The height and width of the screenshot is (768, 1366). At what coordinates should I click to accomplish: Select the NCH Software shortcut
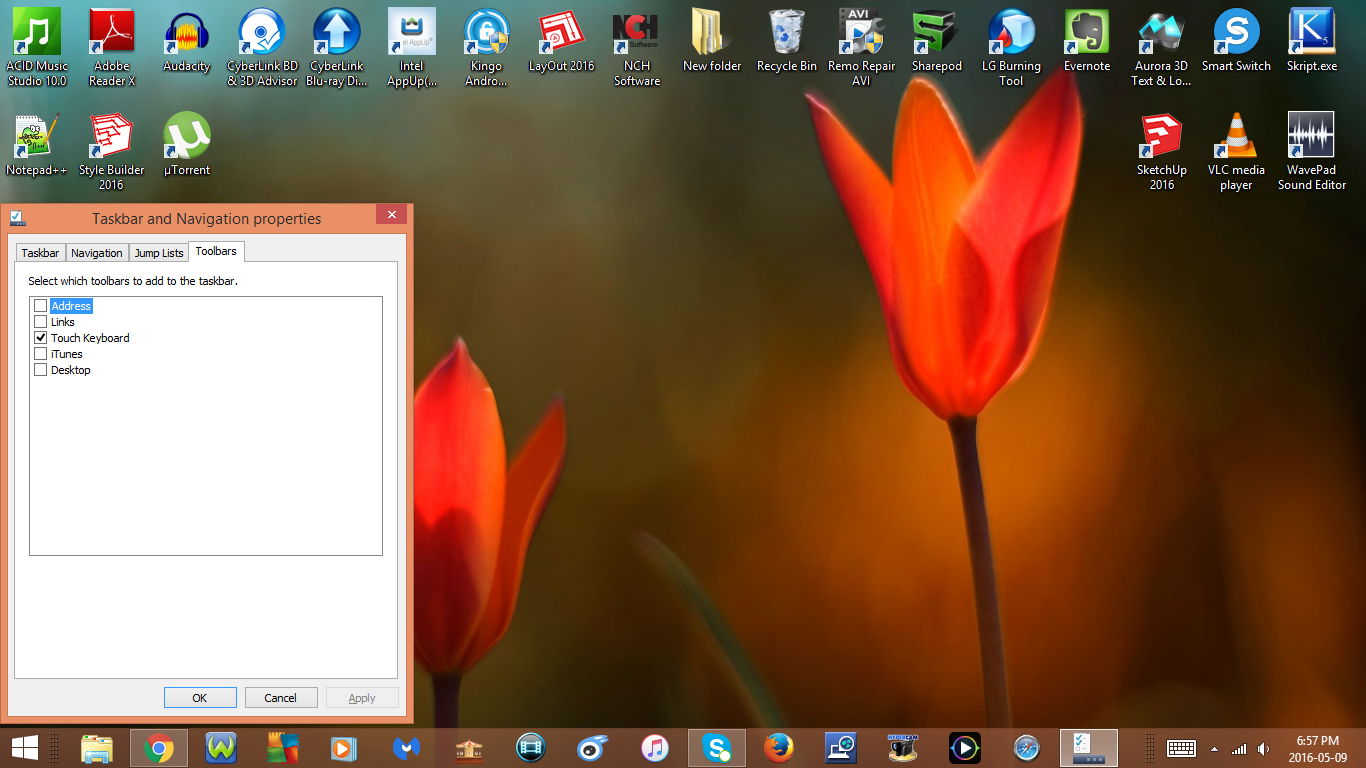point(637,46)
